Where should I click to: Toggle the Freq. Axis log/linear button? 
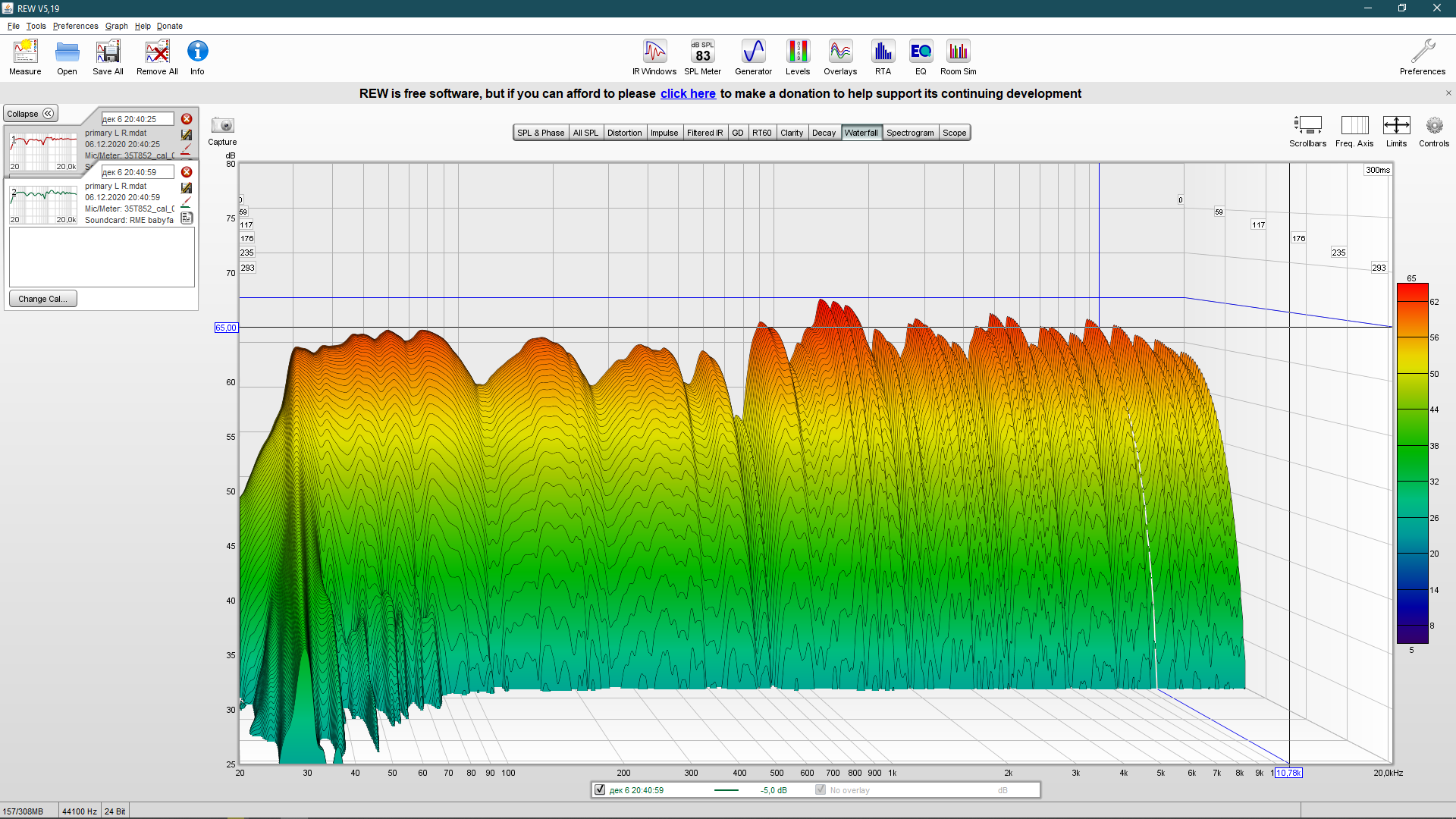coord(1354,126)
